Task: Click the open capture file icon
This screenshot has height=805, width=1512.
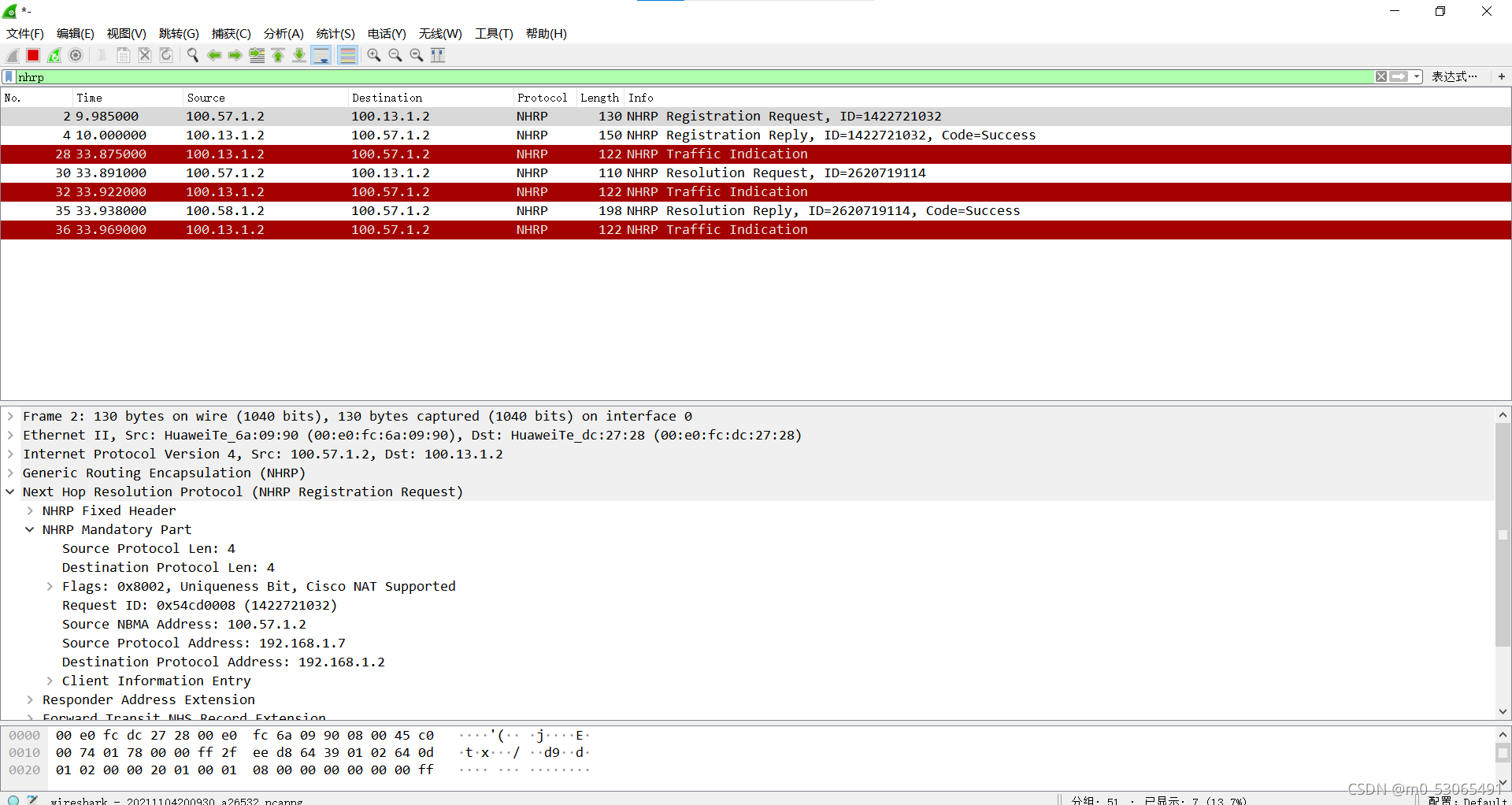Action: tap(102, 55)
